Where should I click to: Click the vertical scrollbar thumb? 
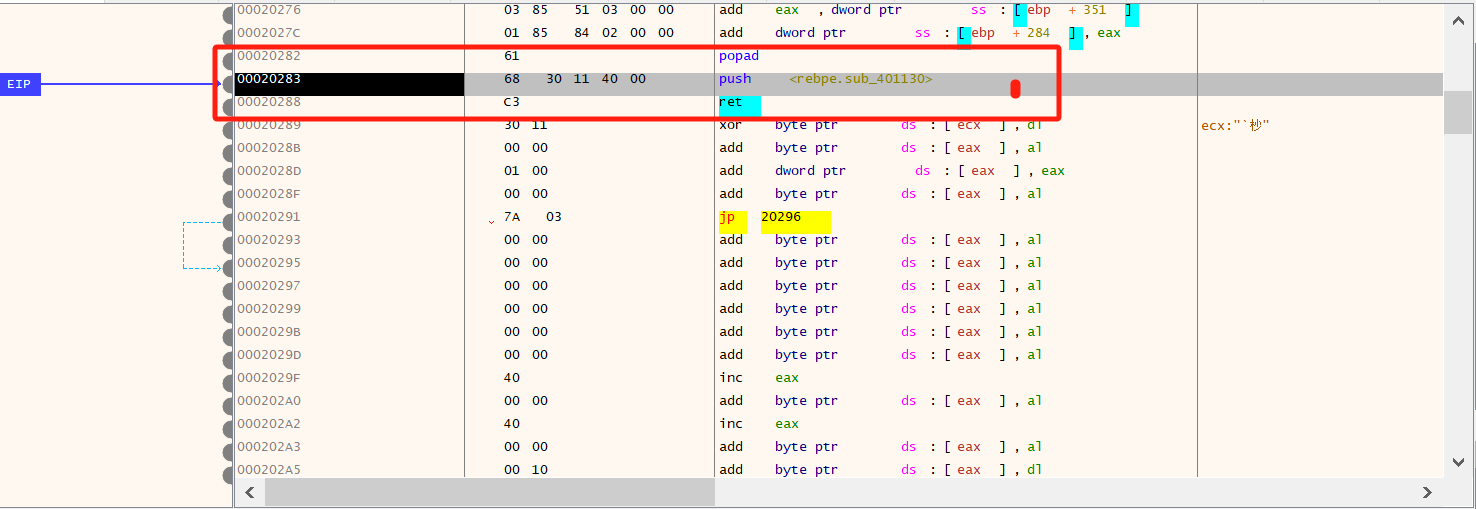click(1458, 110)
